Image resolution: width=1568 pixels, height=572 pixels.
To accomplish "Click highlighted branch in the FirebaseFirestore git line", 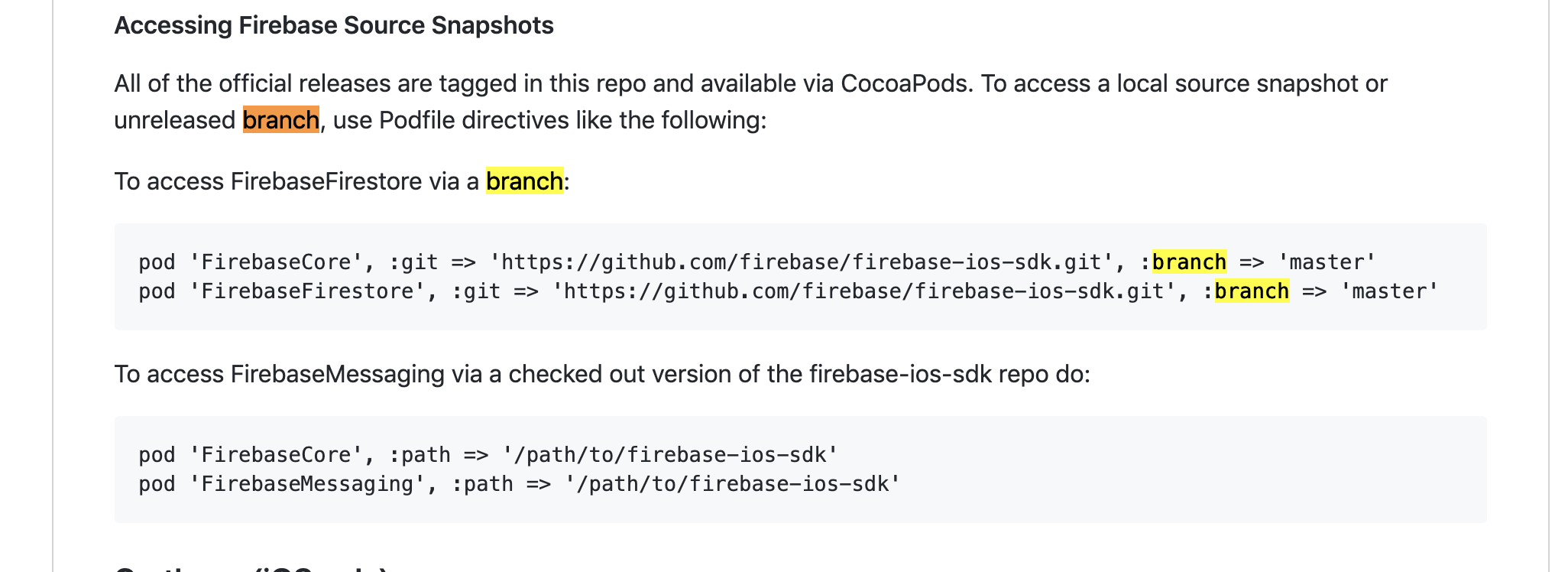I will (1252, 291).
